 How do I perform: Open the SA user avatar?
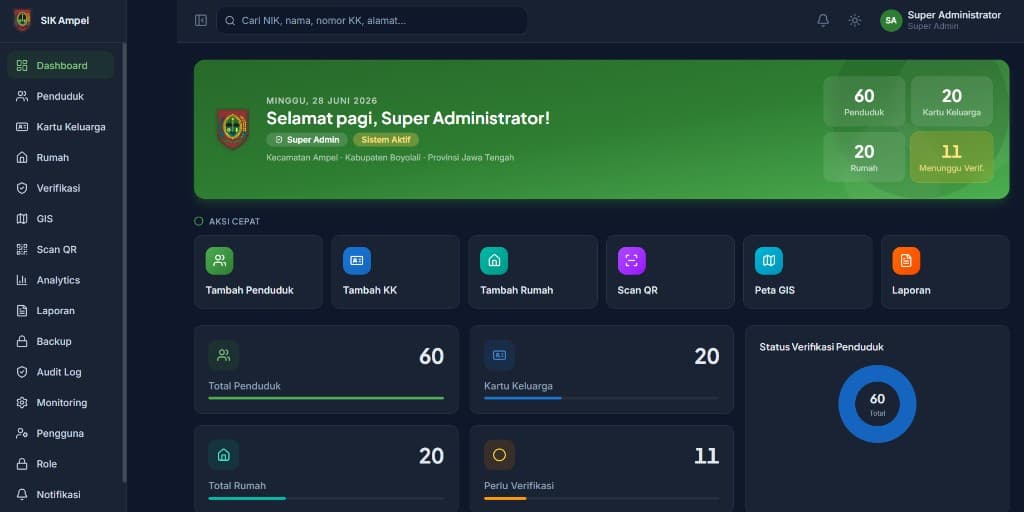891,20
